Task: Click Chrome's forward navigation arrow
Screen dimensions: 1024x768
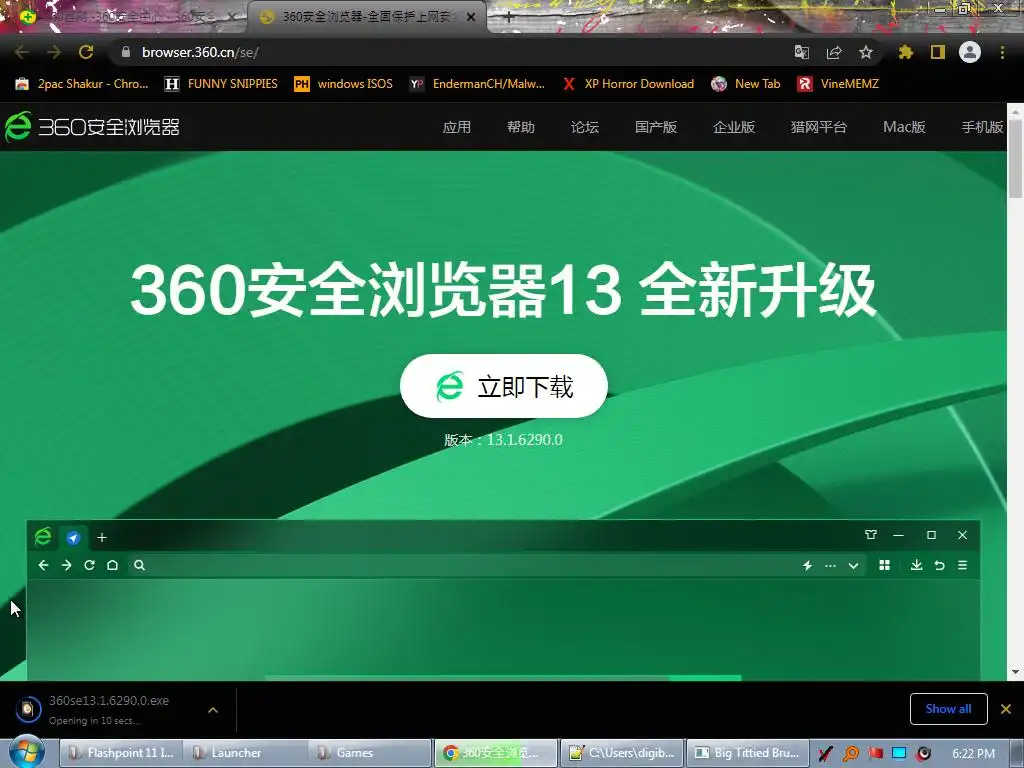Action: (54, 52)
